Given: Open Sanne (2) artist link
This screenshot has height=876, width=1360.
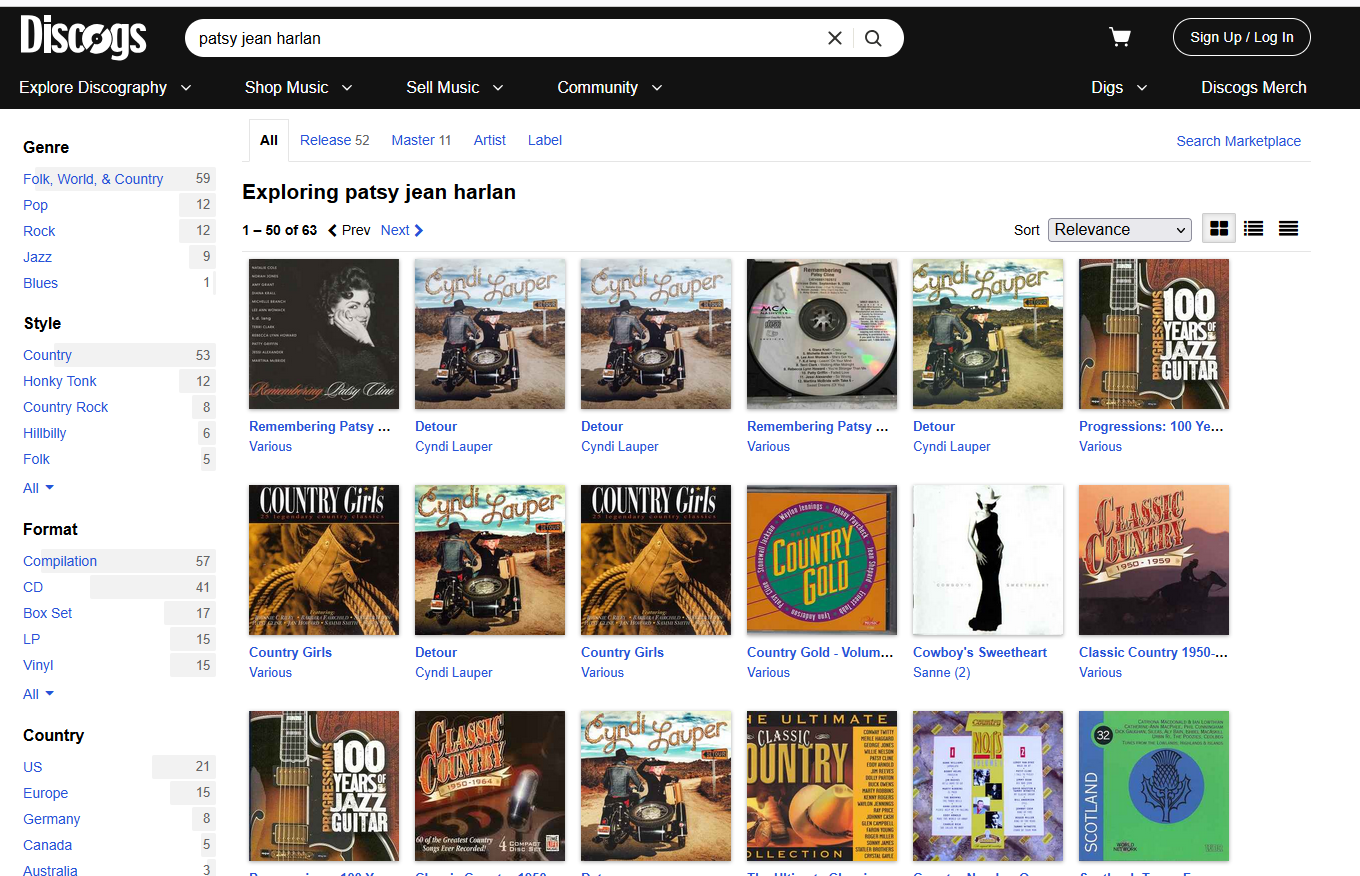Looking at the screenshot, I should coord(942,672).
